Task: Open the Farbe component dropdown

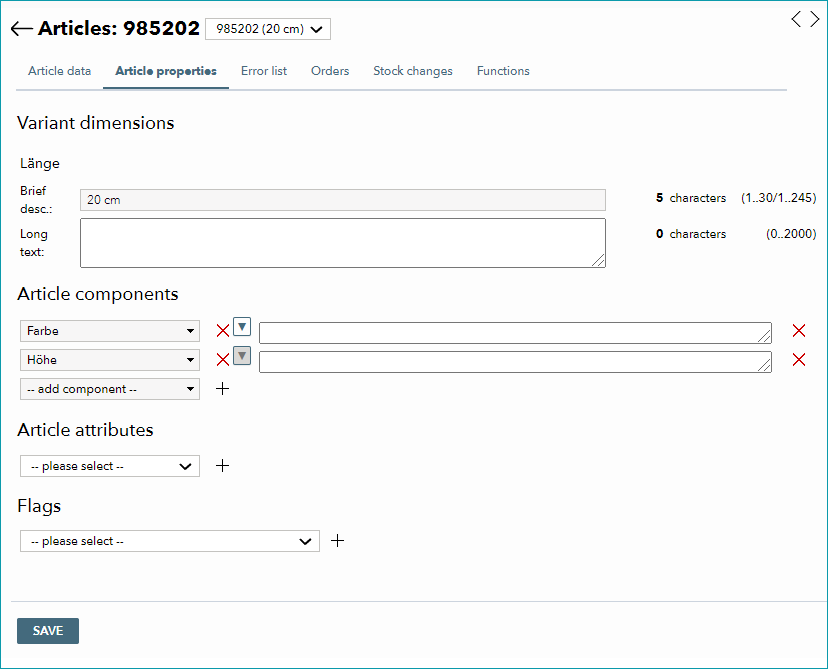Action: [110, 331]
